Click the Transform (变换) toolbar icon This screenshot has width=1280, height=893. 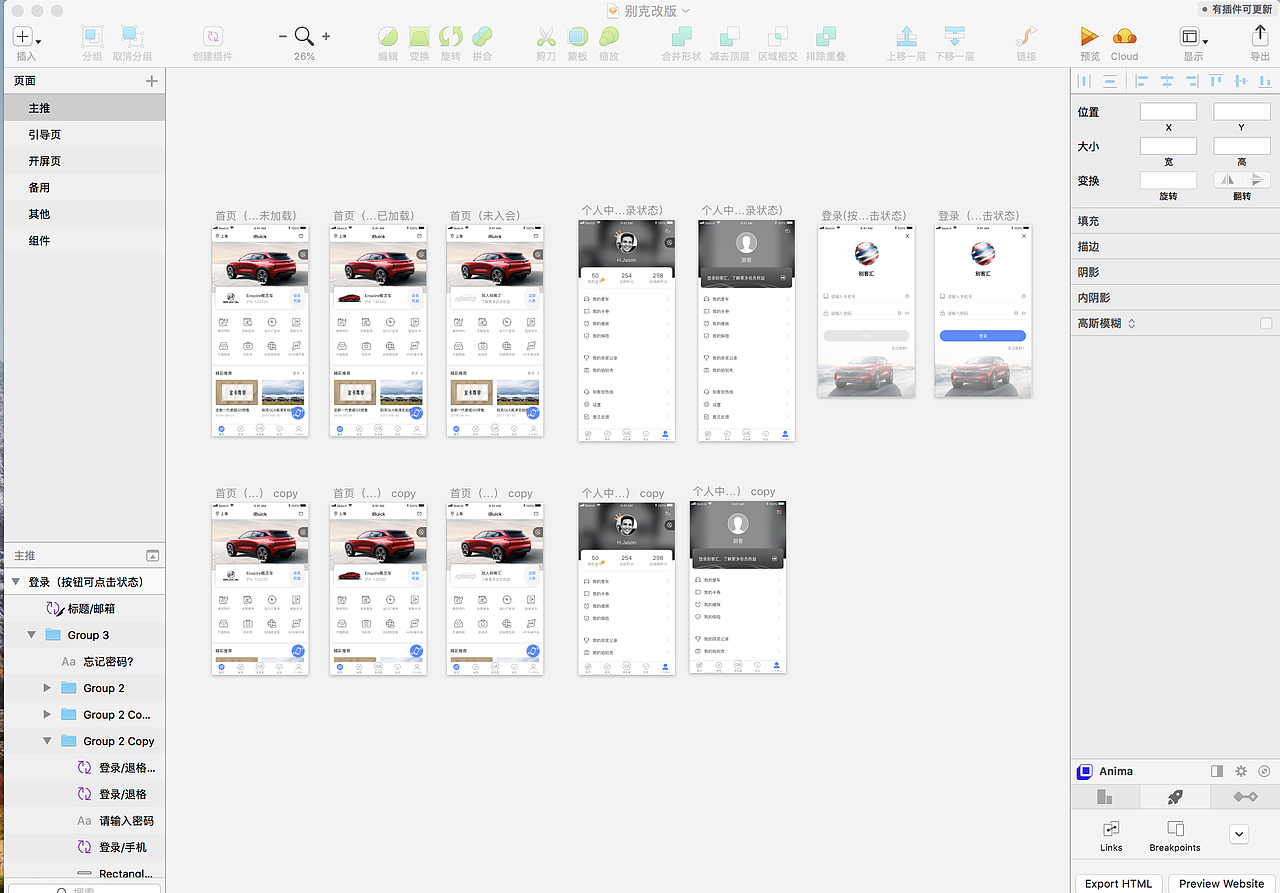pyautogui.click(x=419, y=37)
